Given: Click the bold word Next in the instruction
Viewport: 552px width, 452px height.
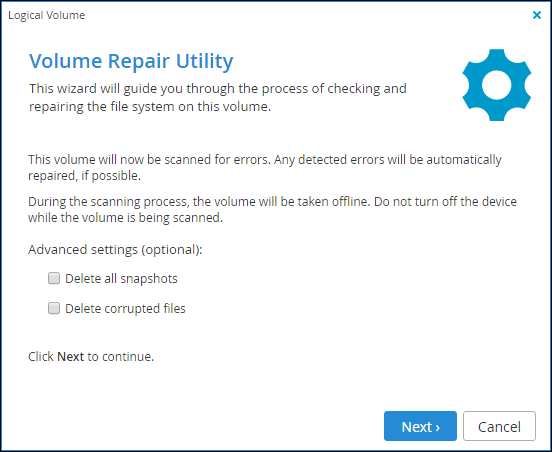Looking at the screenshot, I should click(x=70, y=357).
